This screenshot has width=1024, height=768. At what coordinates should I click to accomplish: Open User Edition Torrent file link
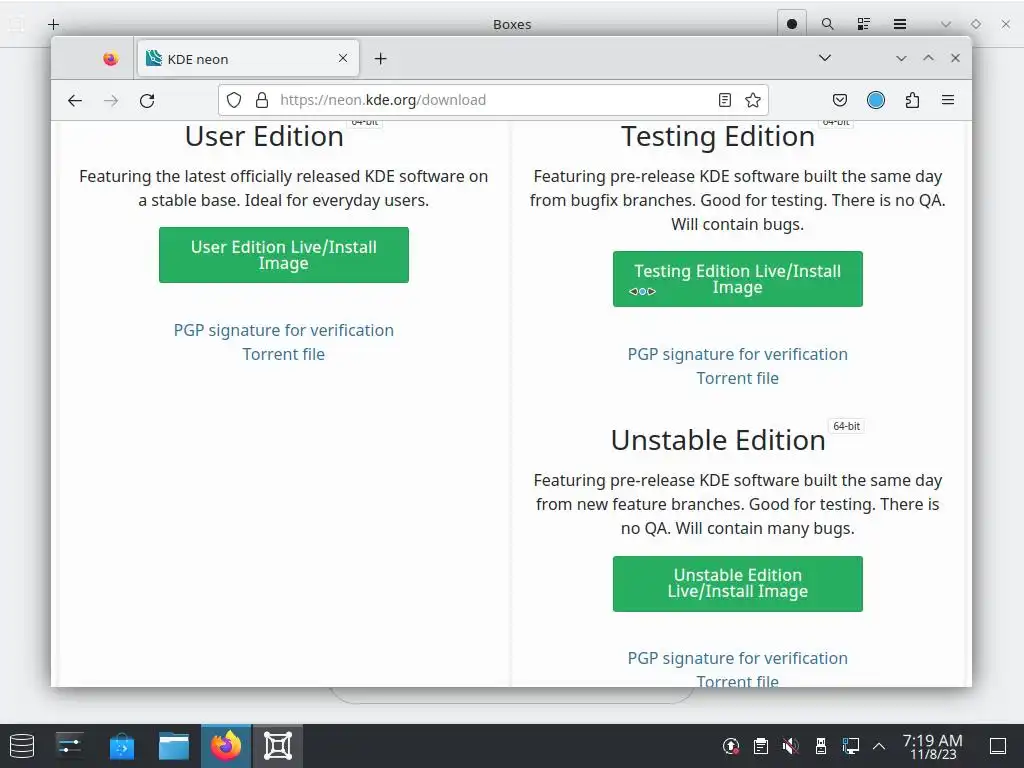[283, 354]
